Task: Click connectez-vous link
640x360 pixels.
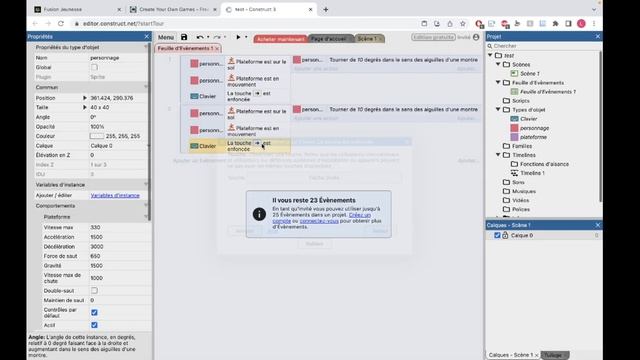Action: tap(319, 221)
